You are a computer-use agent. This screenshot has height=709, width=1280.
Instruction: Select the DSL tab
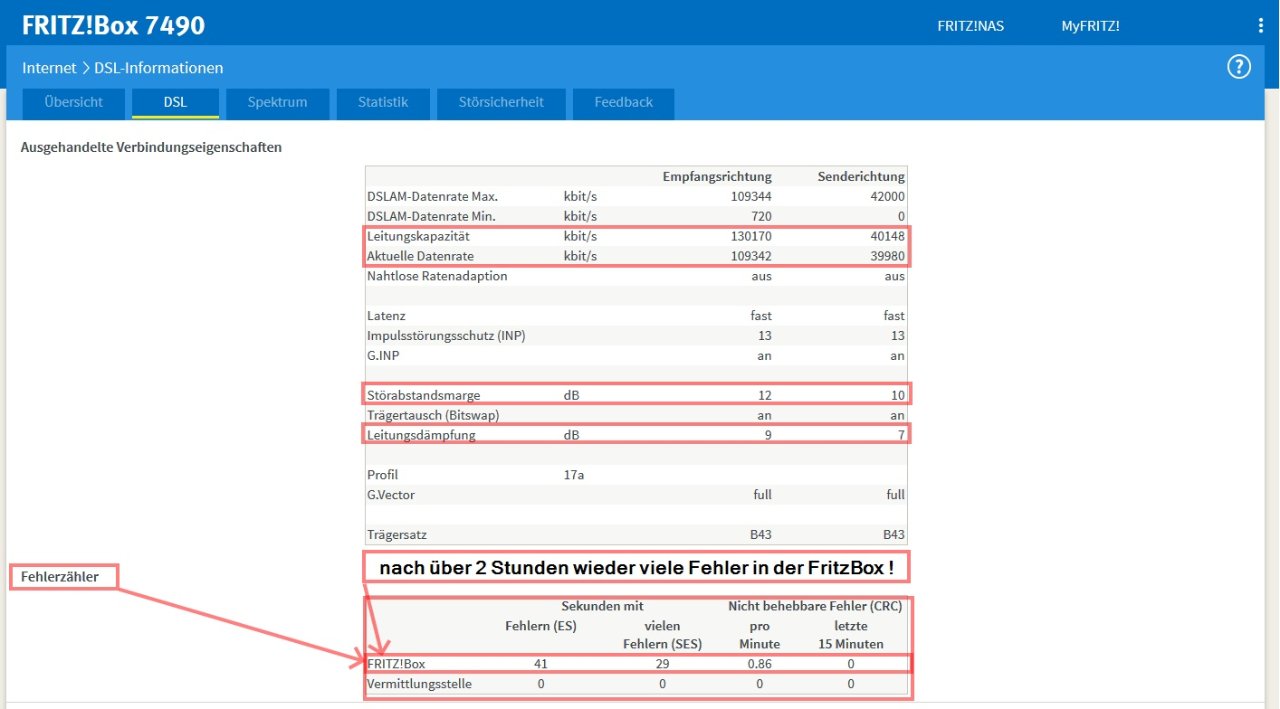[x=175, y=103]
